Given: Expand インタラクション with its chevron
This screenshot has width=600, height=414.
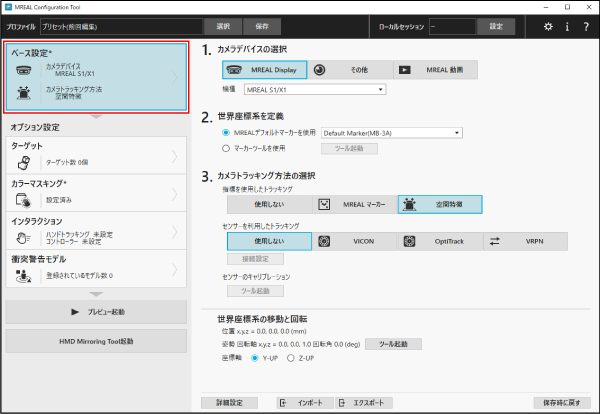Looking at the screenshot, I should coord(174,232).
